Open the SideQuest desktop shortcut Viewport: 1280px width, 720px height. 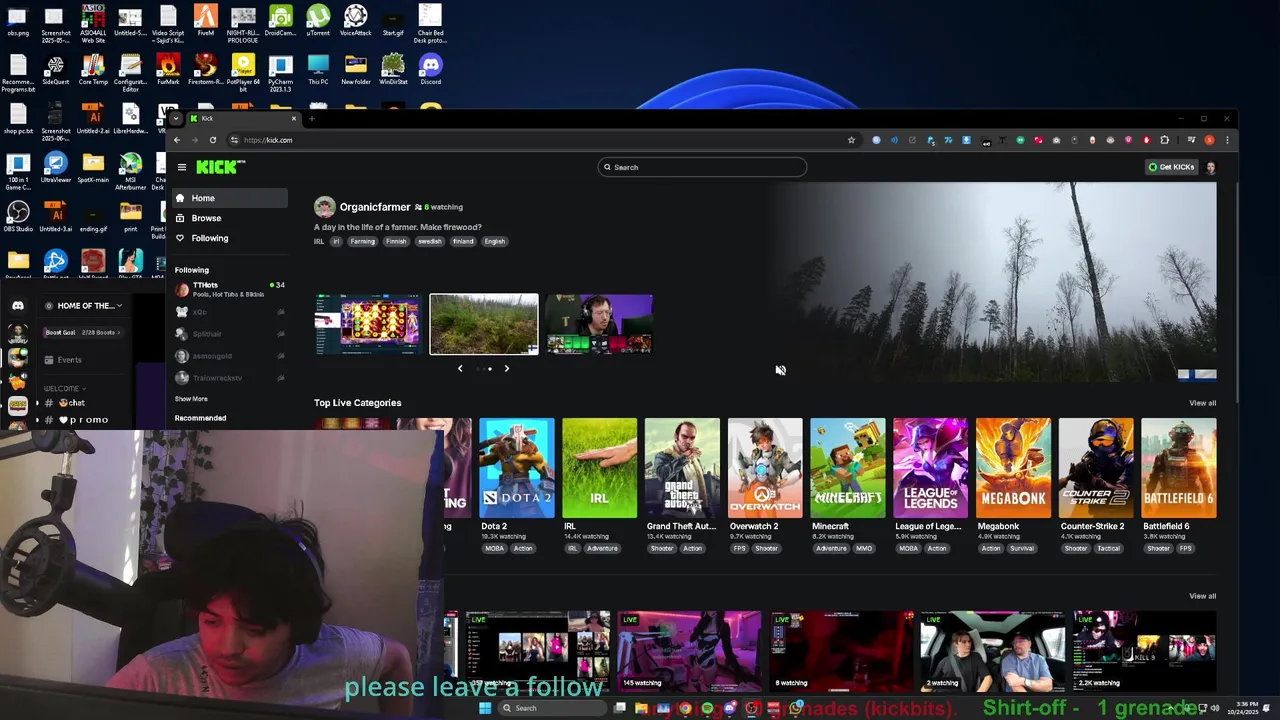tap(56, 69)
